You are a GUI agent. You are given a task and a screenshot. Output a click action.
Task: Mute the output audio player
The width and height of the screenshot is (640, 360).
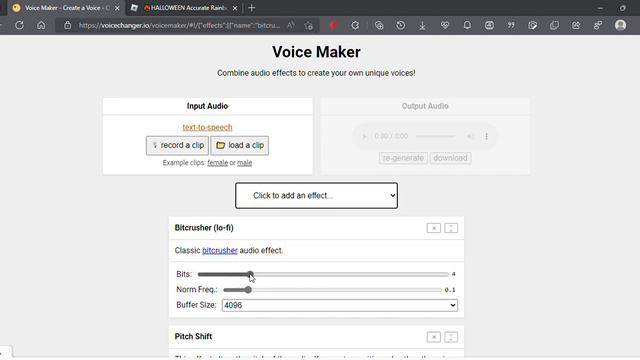point(470,136)
